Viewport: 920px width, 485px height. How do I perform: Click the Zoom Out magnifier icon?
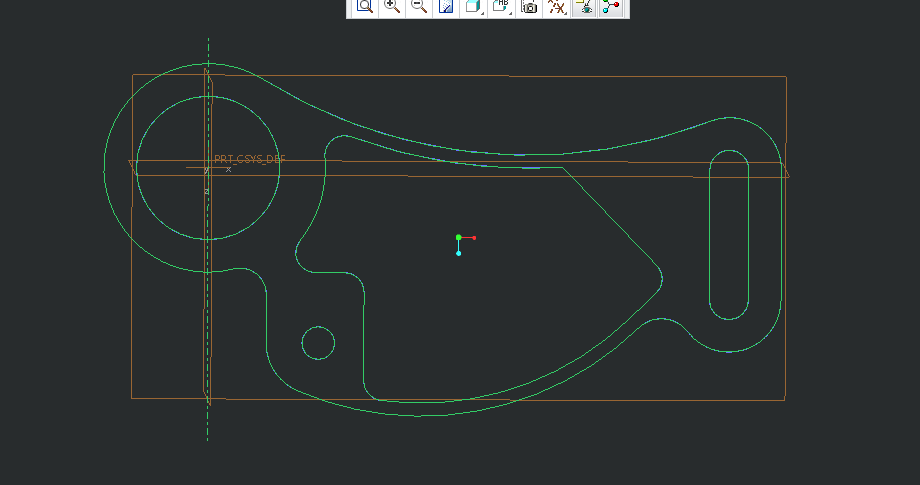click(x=419, y=7)
